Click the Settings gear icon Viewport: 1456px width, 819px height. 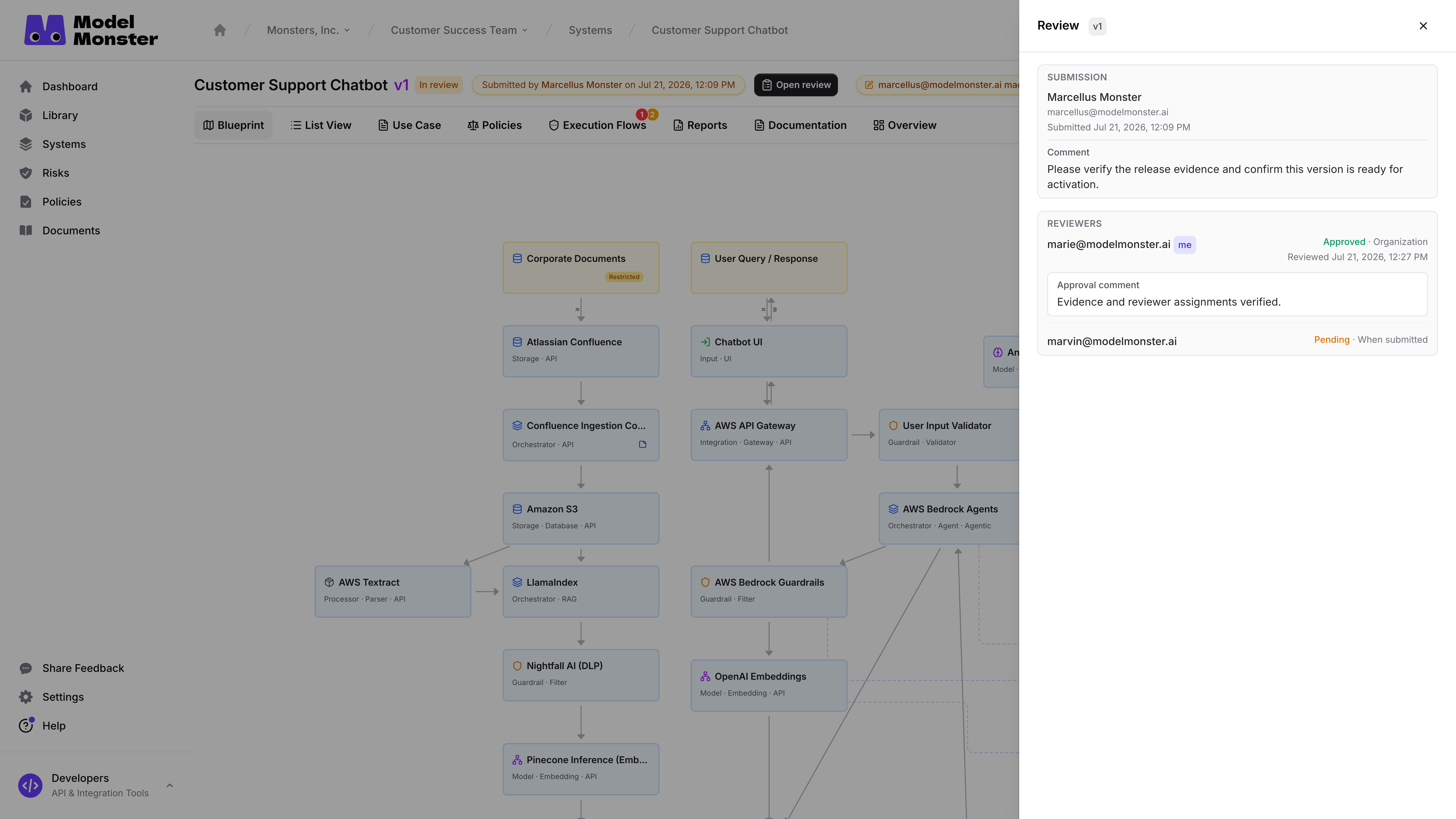(x=26, y=697)
